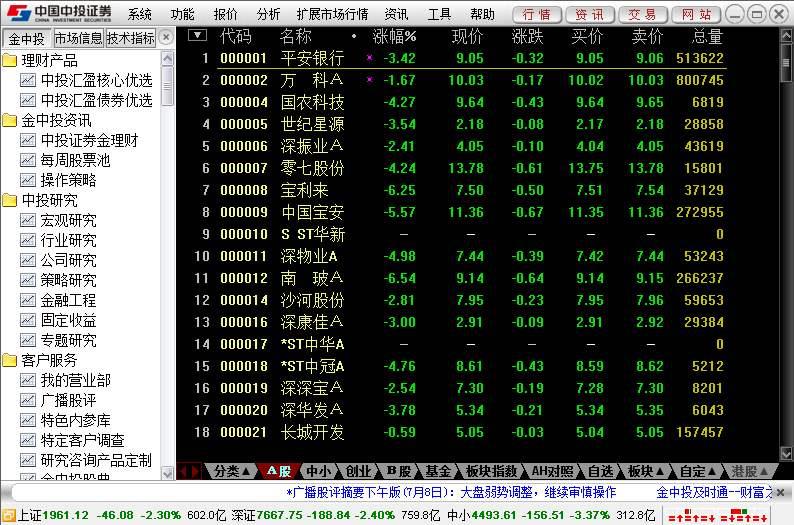794x525 pixels.
Task: Switch to the 创业 board tab
Action: point(358,472)
